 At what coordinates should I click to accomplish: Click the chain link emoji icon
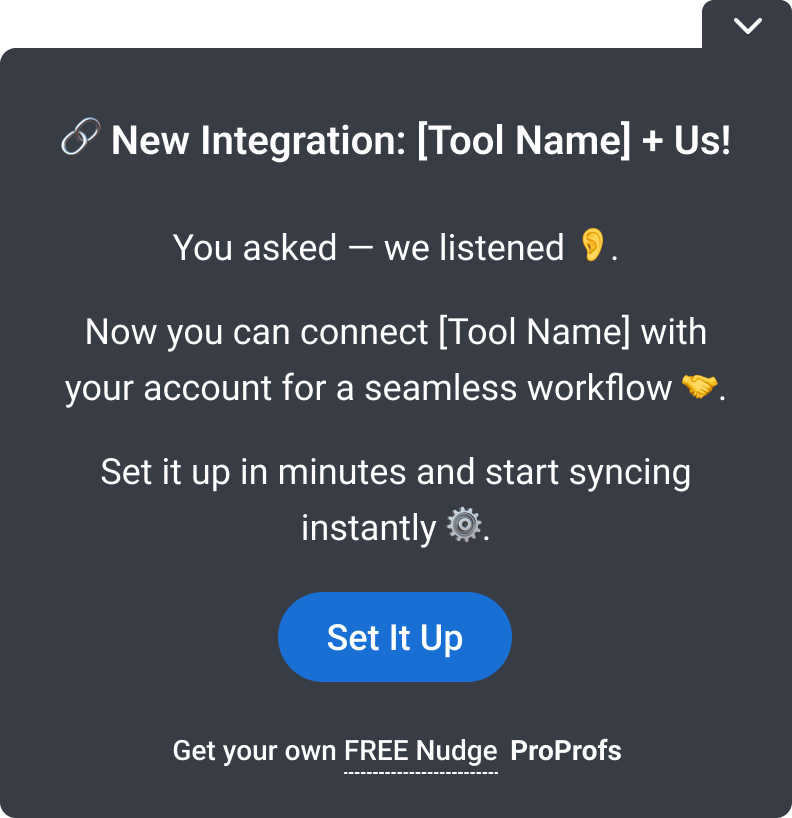[80, 139]
